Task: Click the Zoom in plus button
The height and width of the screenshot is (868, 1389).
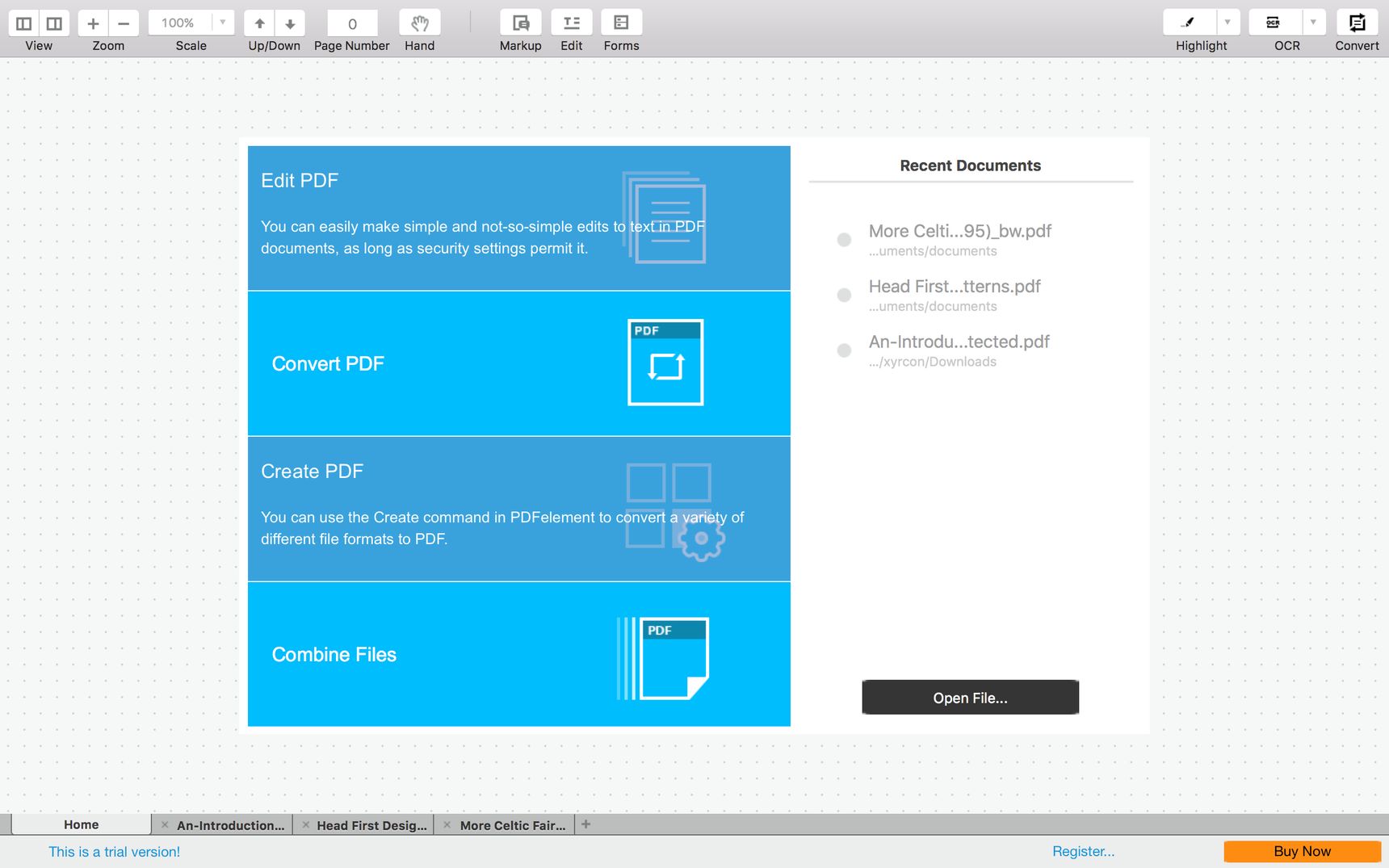Action: [93, 23]
